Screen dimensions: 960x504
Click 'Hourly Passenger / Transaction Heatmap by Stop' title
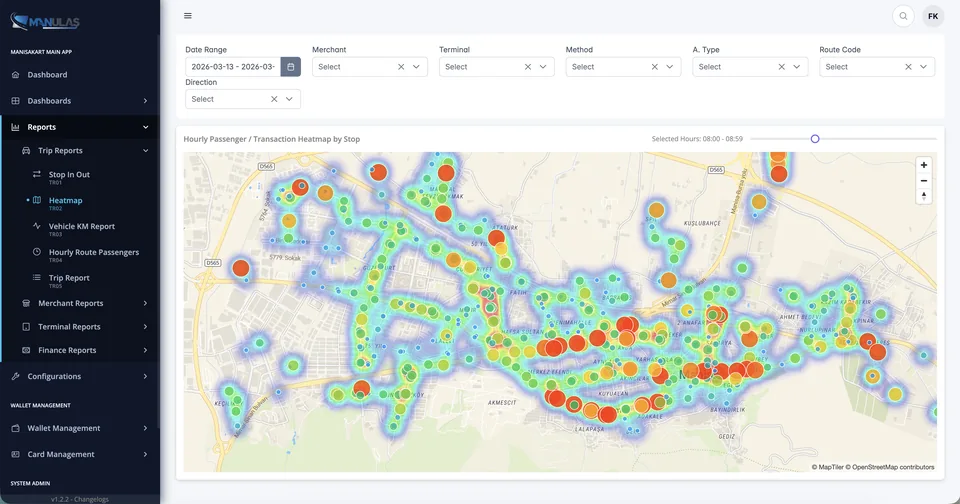click(x=272, y=139)
